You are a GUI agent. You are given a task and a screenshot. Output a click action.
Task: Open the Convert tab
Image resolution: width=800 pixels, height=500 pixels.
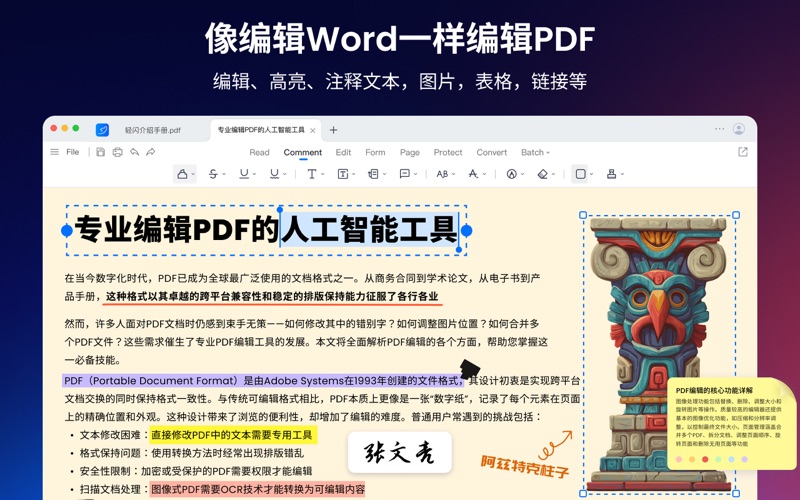[492, 153]
